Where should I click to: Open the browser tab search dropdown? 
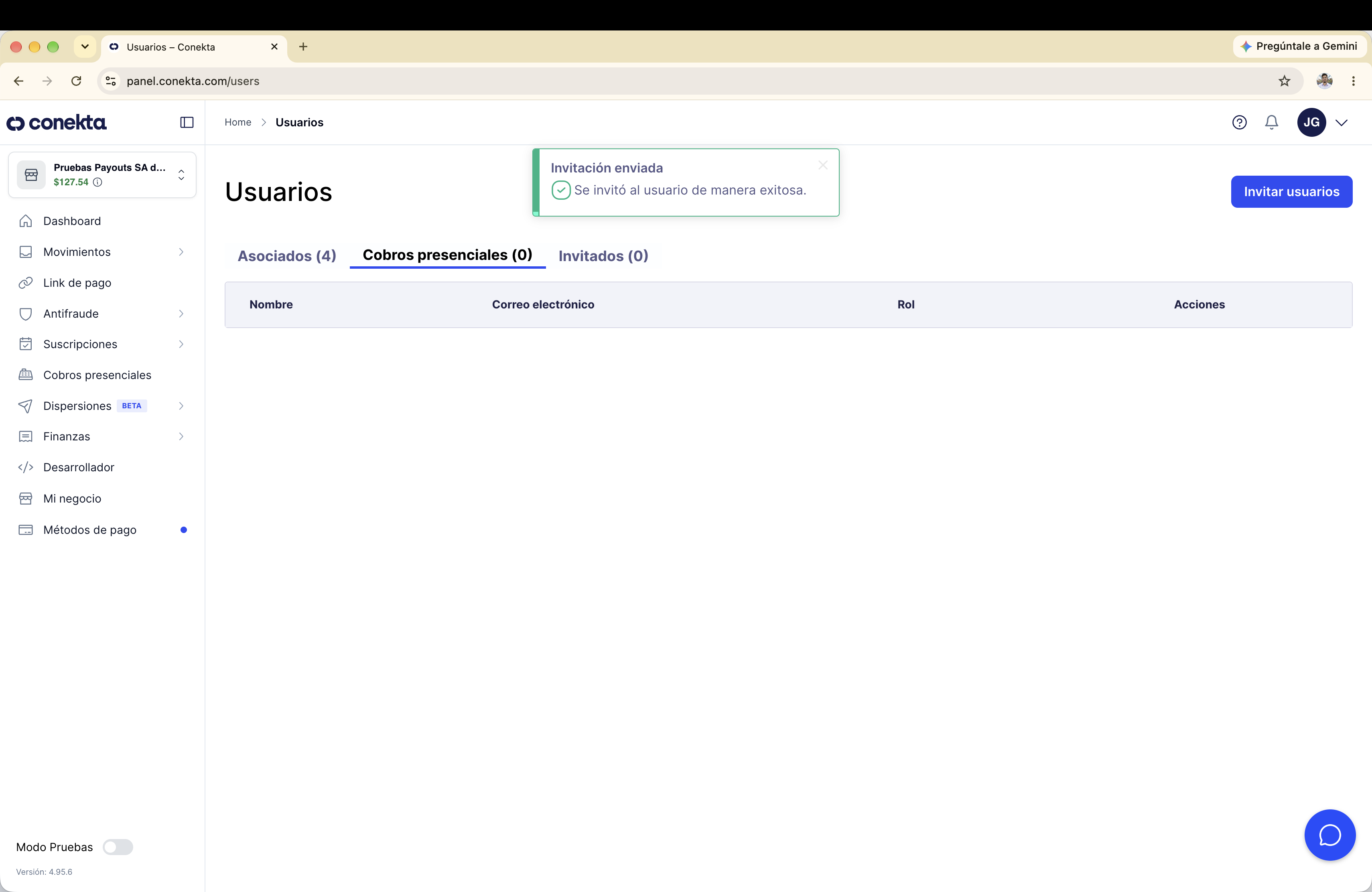click(x=85, y=47)
